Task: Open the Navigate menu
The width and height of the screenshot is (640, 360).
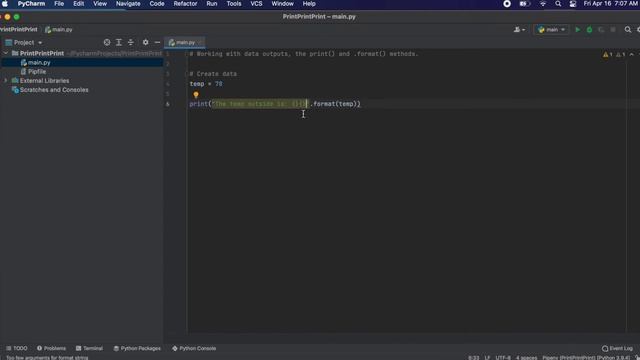Action: pyautogui.click(x=128, y=4)
